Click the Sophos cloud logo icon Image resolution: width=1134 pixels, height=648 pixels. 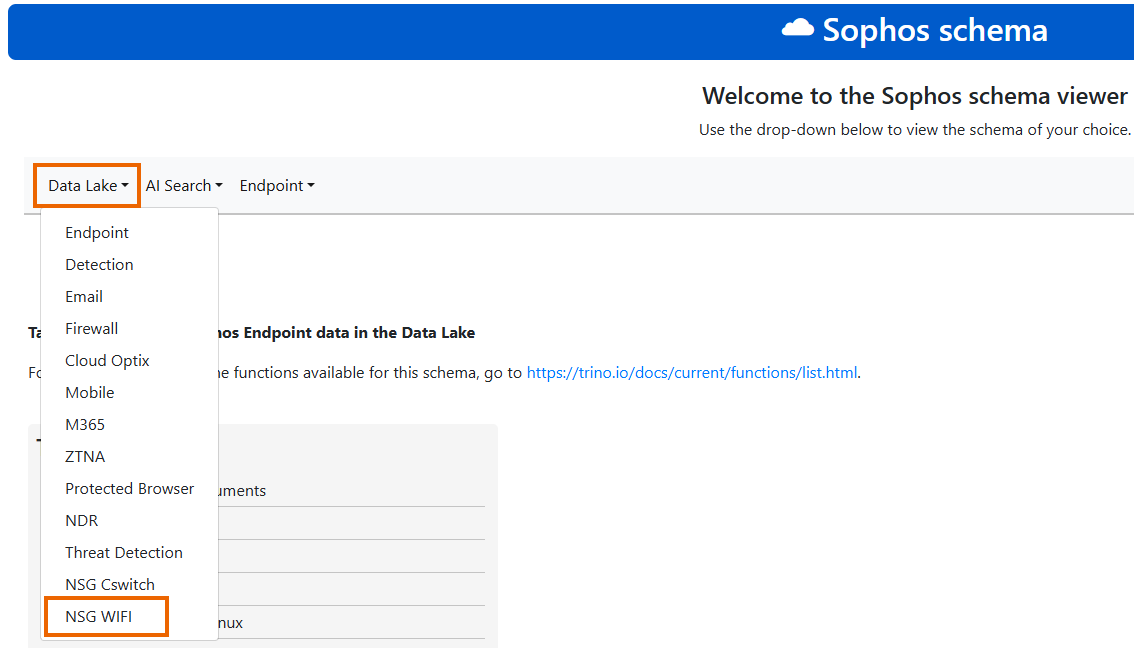(798, 29)
